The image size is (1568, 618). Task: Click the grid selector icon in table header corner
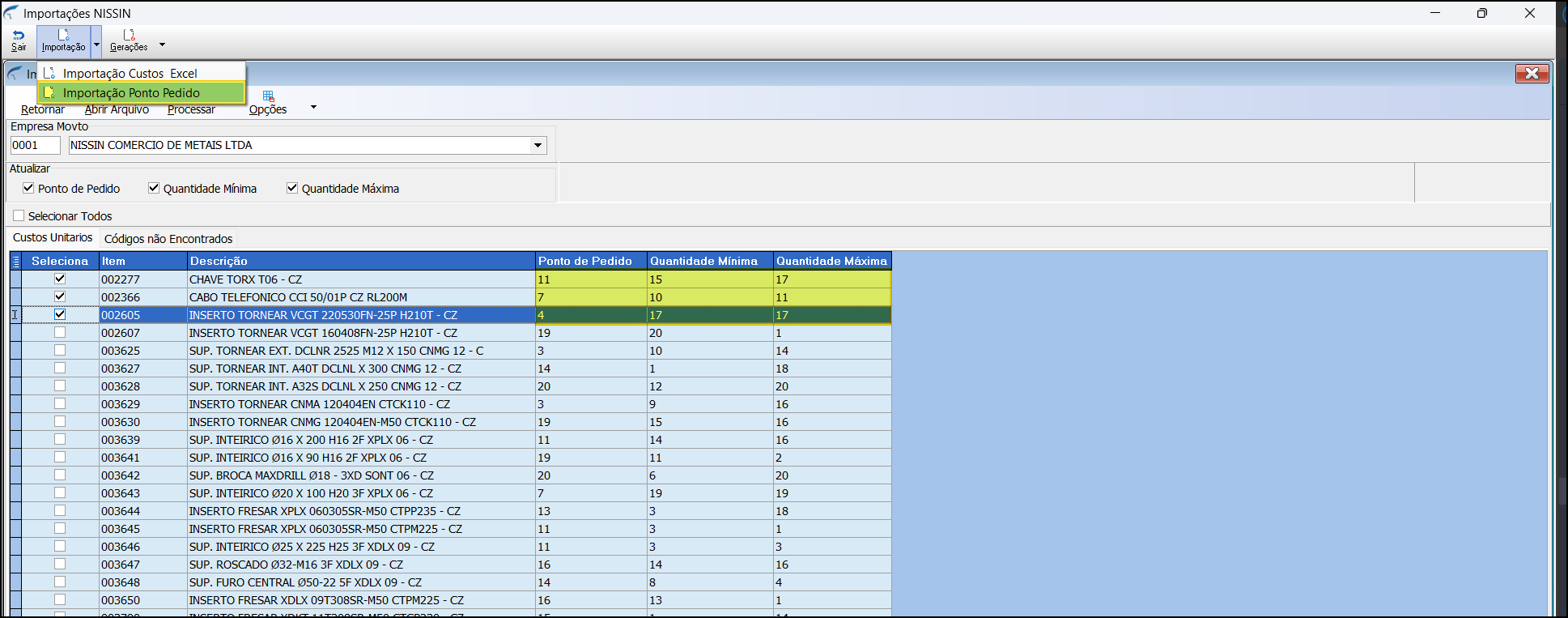pos(15,261)
